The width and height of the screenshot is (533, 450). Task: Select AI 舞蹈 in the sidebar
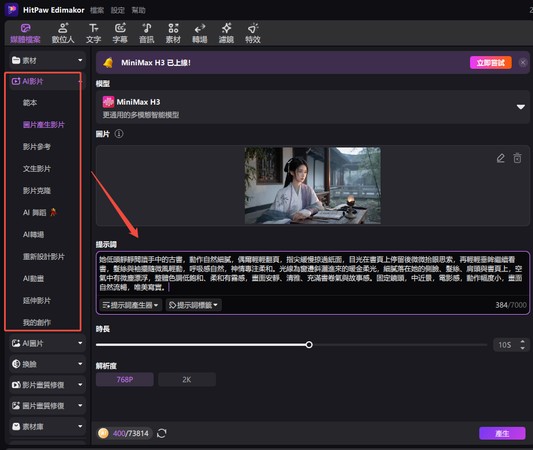[39, 213]
